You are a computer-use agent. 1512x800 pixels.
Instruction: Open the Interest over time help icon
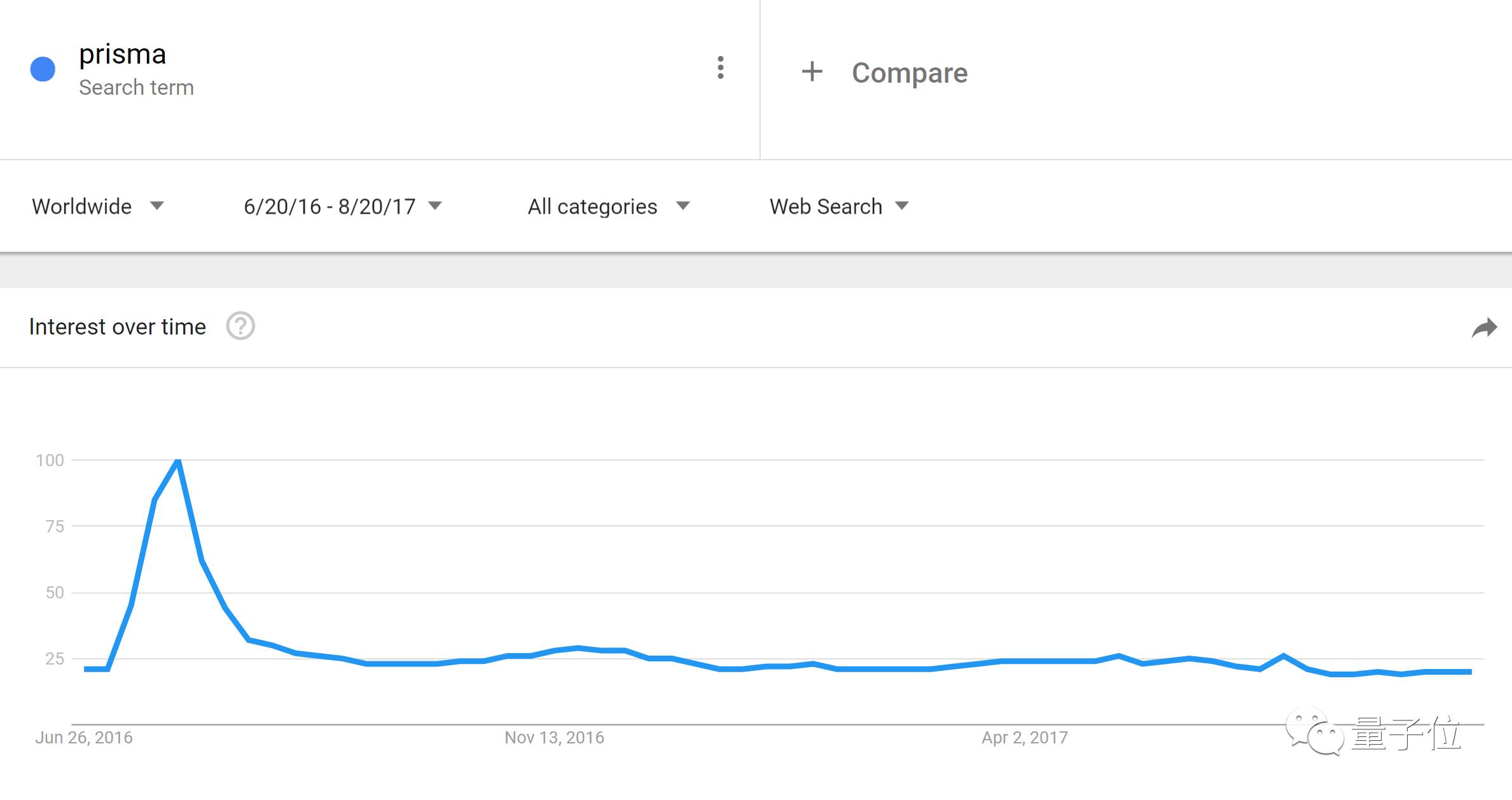240,326
